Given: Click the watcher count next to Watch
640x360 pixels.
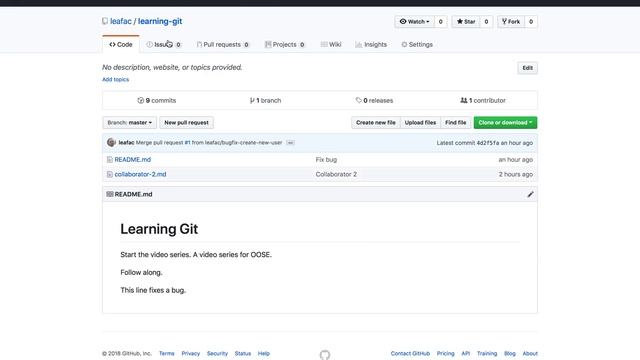Looking at the screenshot, I should [440, 22].
